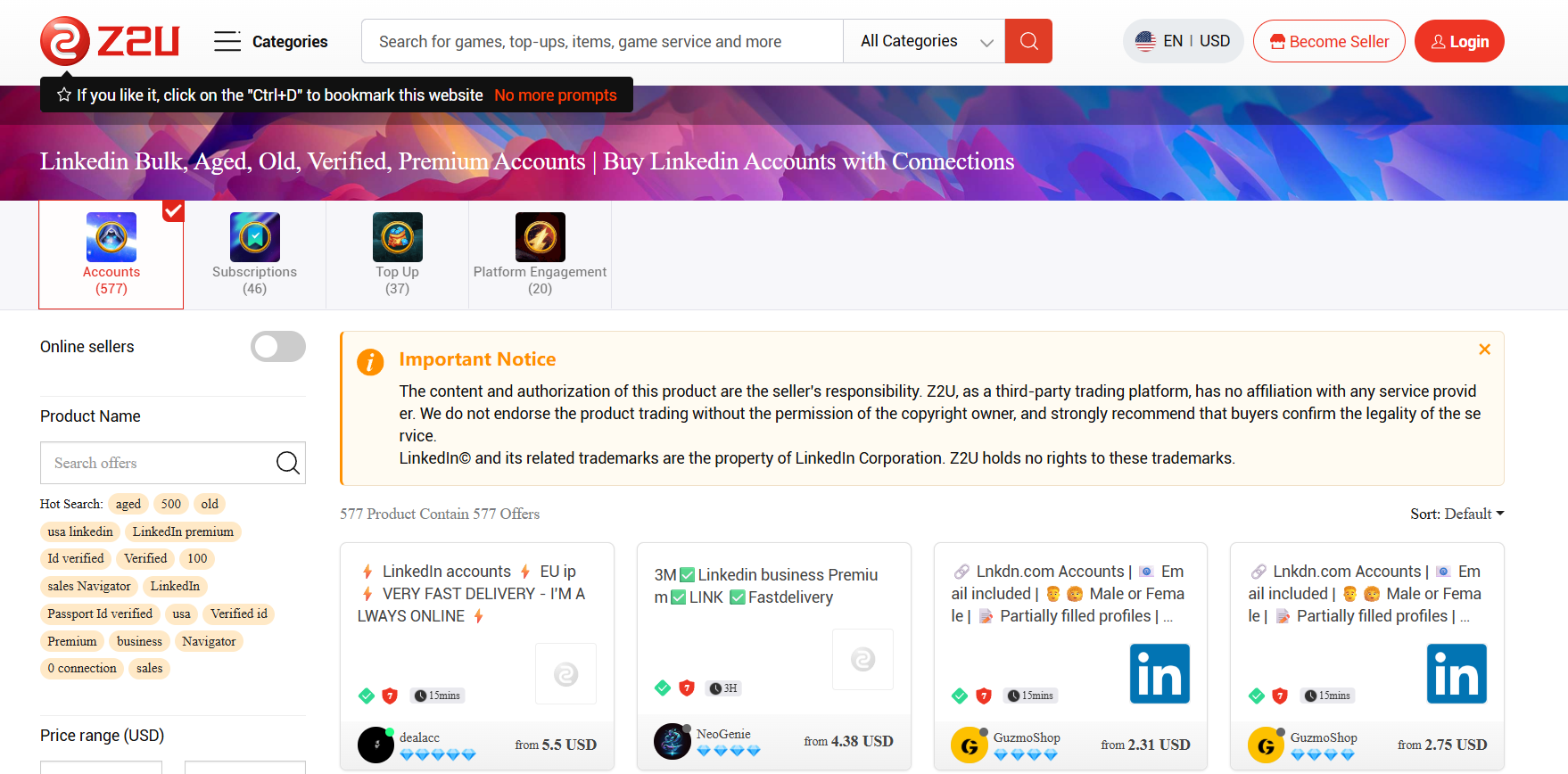Viewport: 1568px width, 774px height.
Task: Click the red Login button
Action: 1459,41
